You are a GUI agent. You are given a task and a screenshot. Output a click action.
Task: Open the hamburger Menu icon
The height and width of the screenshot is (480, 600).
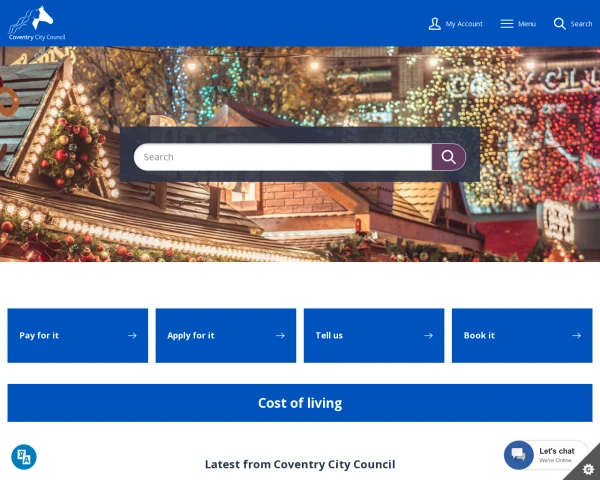click(507, 24)
